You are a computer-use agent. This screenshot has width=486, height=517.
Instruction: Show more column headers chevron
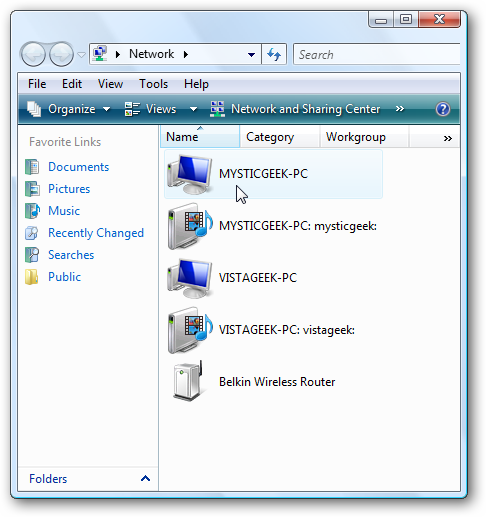[x=448, y=138]
